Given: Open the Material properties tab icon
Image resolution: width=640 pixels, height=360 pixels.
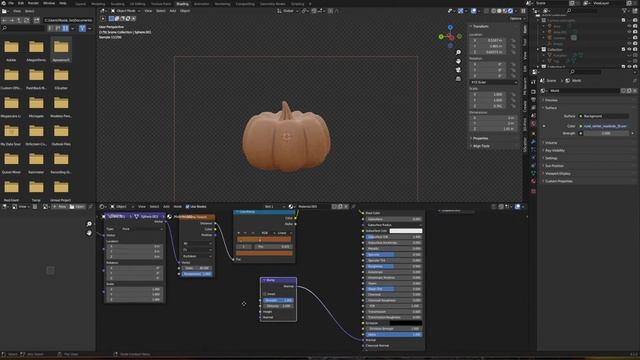Looking at the screenshot, I should tap(533, 181).
